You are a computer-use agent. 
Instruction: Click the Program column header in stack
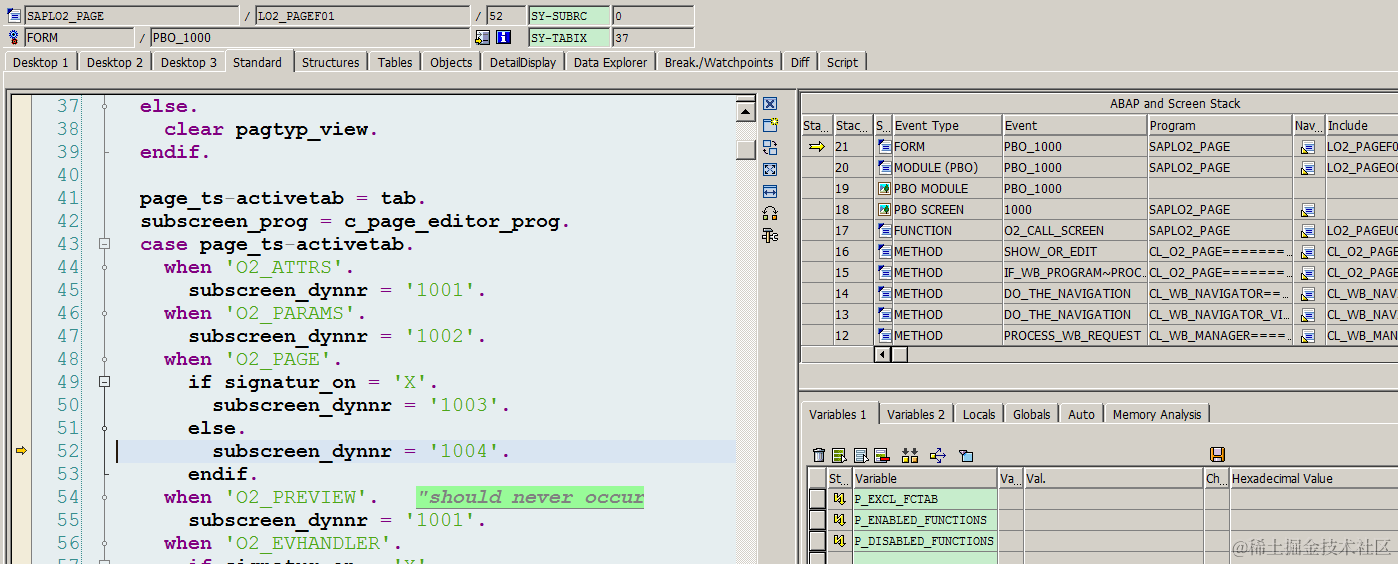[1220, 125]
